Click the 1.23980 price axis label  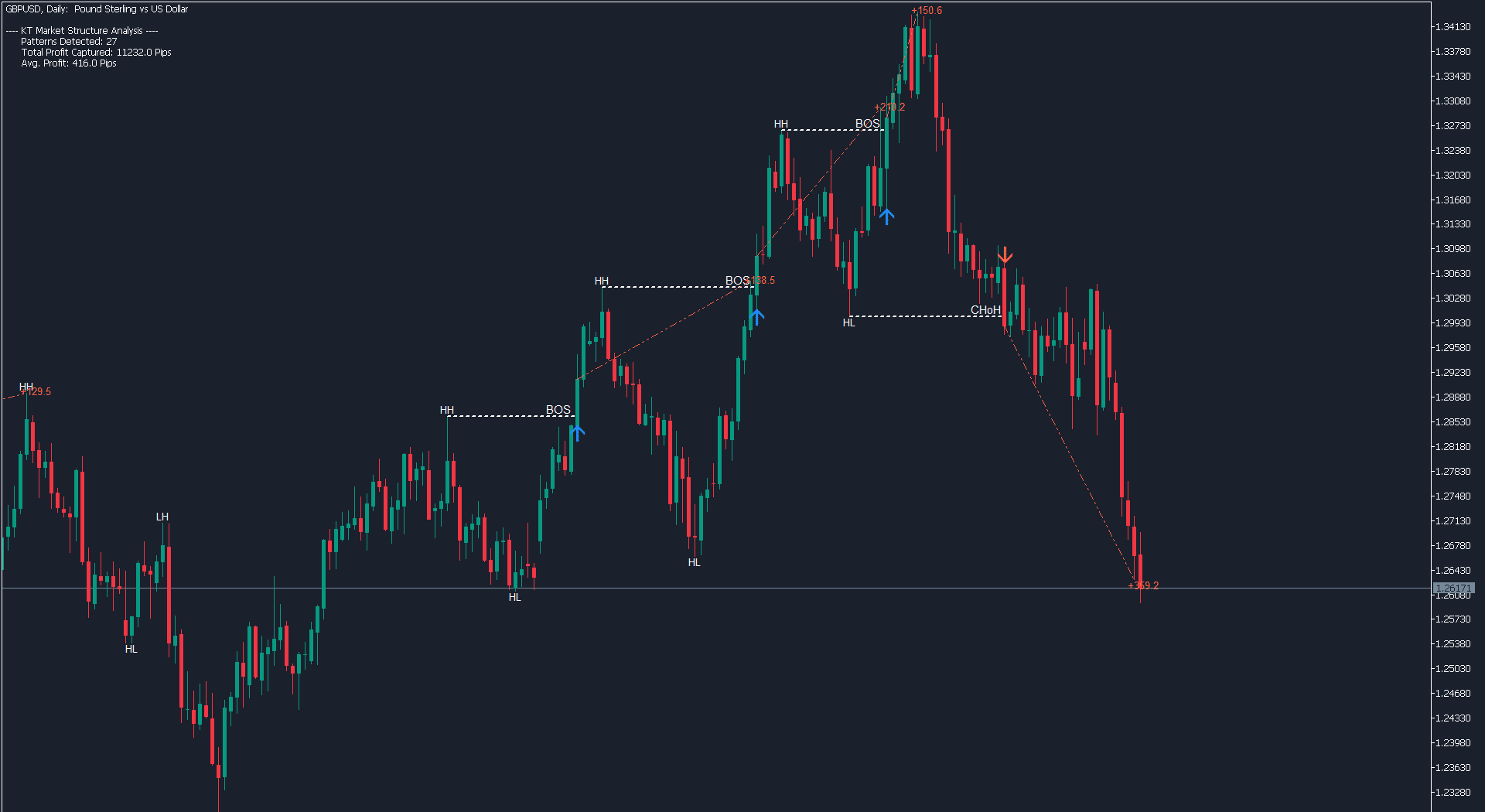[1453, 743]
